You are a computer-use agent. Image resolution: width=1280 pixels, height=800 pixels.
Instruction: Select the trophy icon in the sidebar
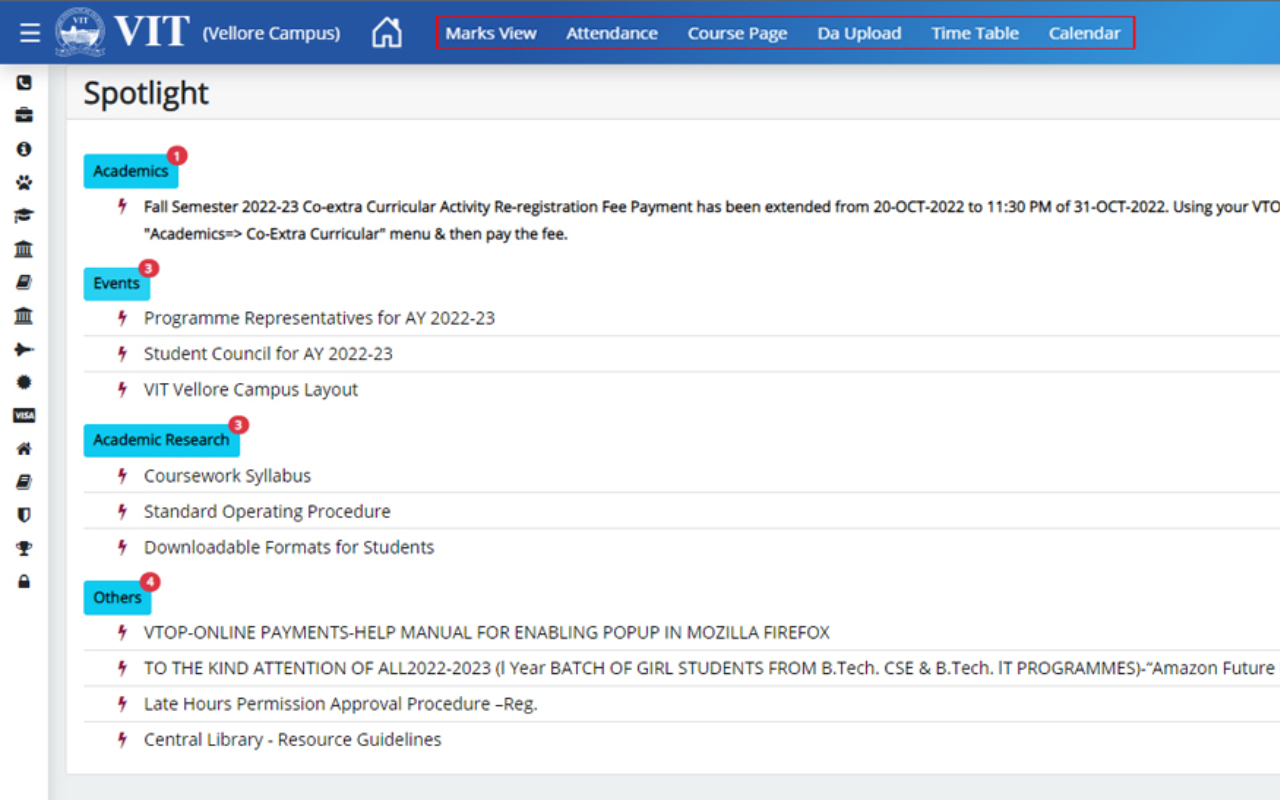24,548
